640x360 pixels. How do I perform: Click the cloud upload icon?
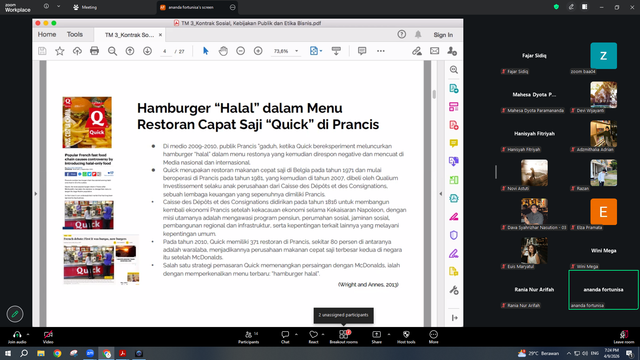coord(77,51)
